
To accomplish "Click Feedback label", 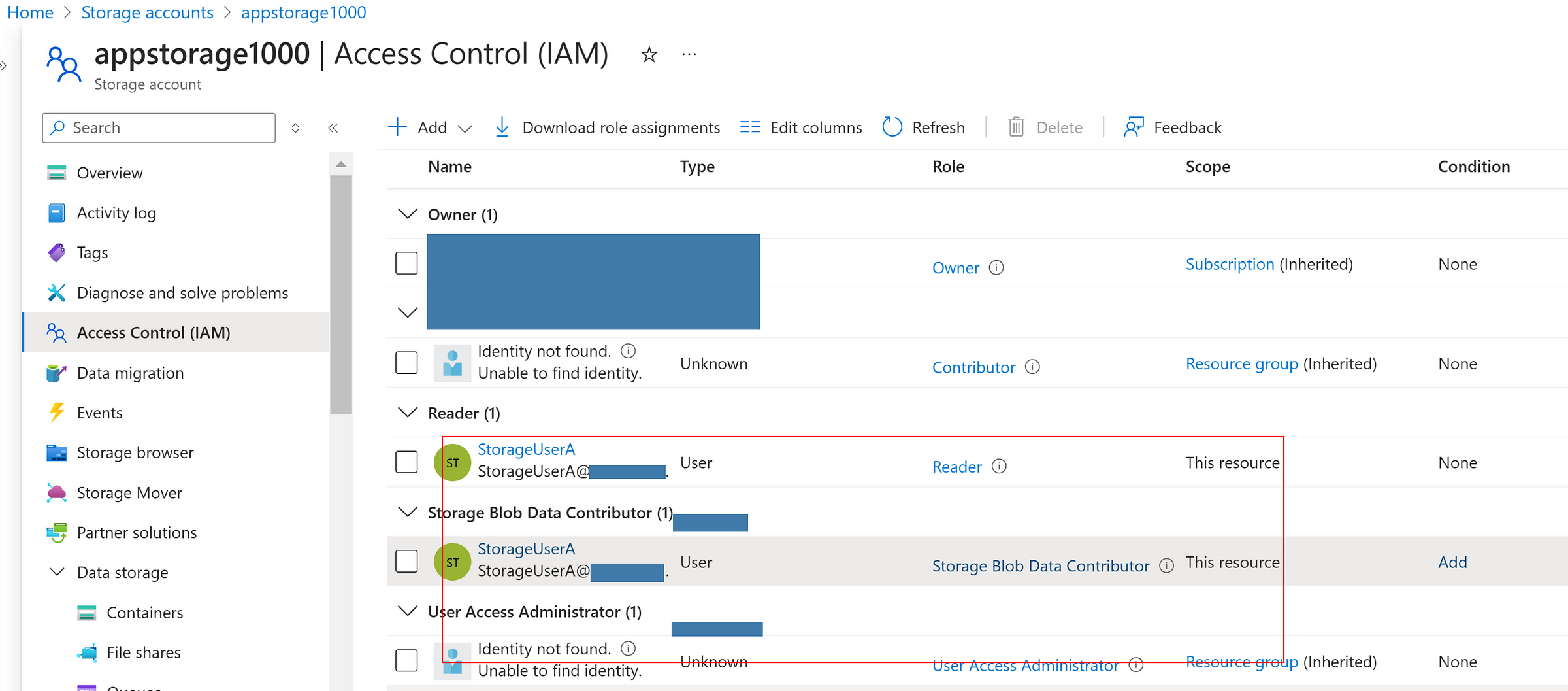I will (x=1187, y=127).
